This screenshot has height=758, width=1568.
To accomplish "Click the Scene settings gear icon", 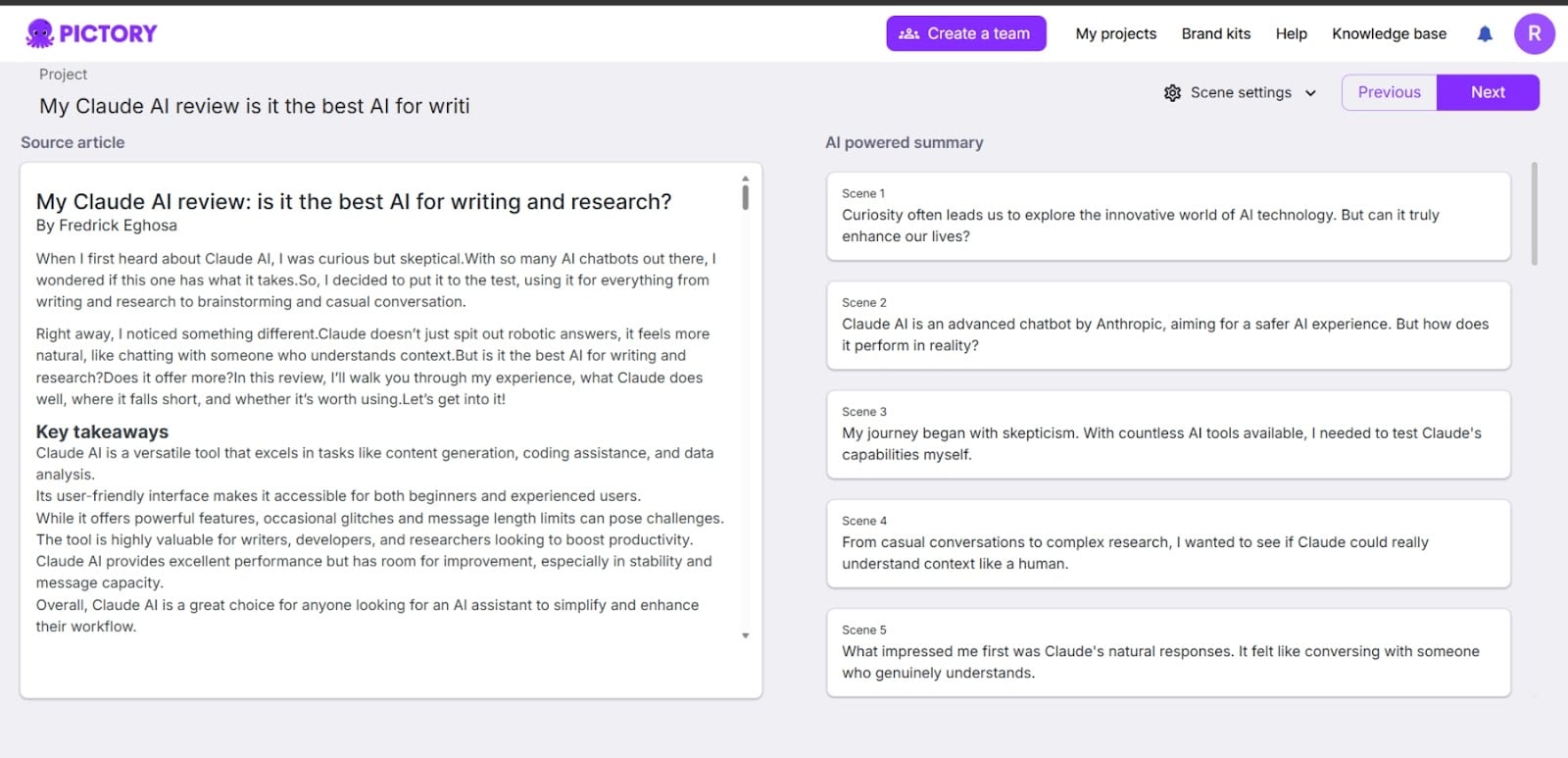I will click(x=1172, y=92).
